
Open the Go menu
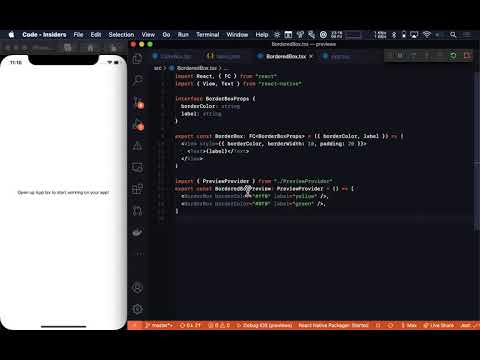point(166,35)
